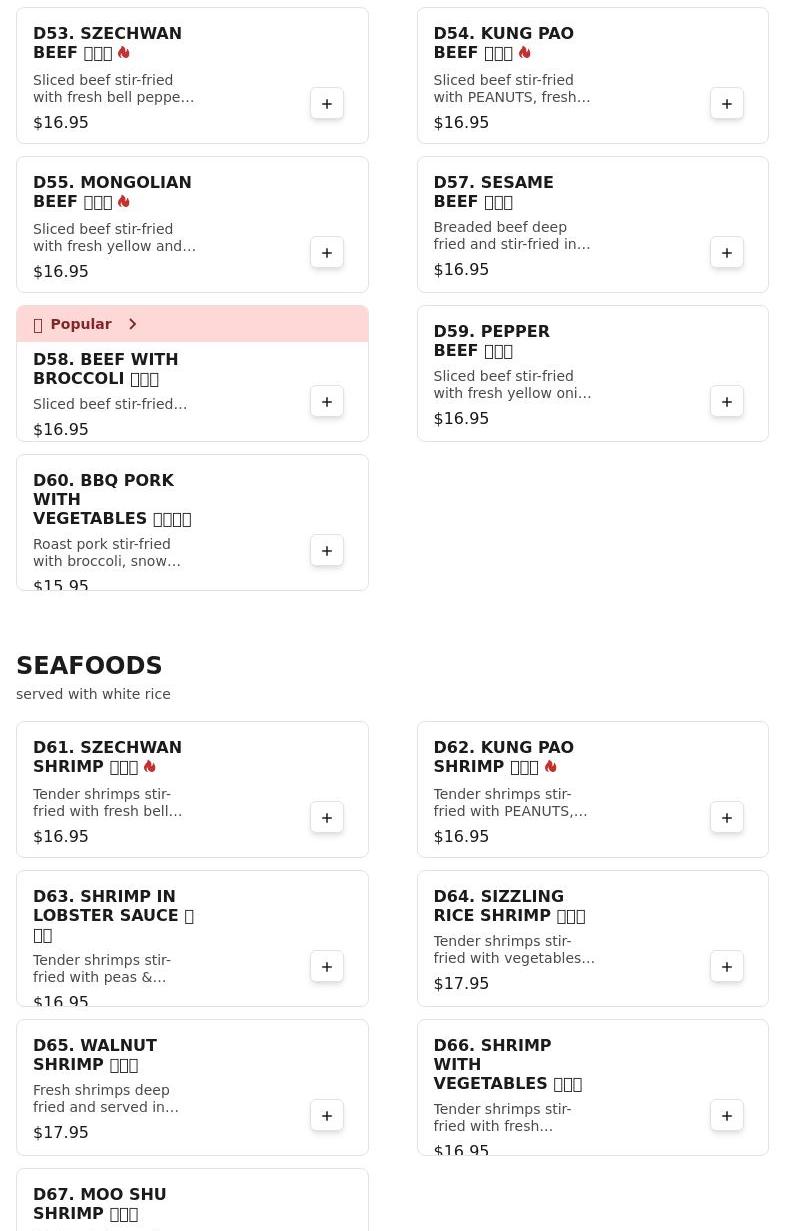Click plus for D63 Shrimp in Lobster Sauce

[x=327, y=967]
